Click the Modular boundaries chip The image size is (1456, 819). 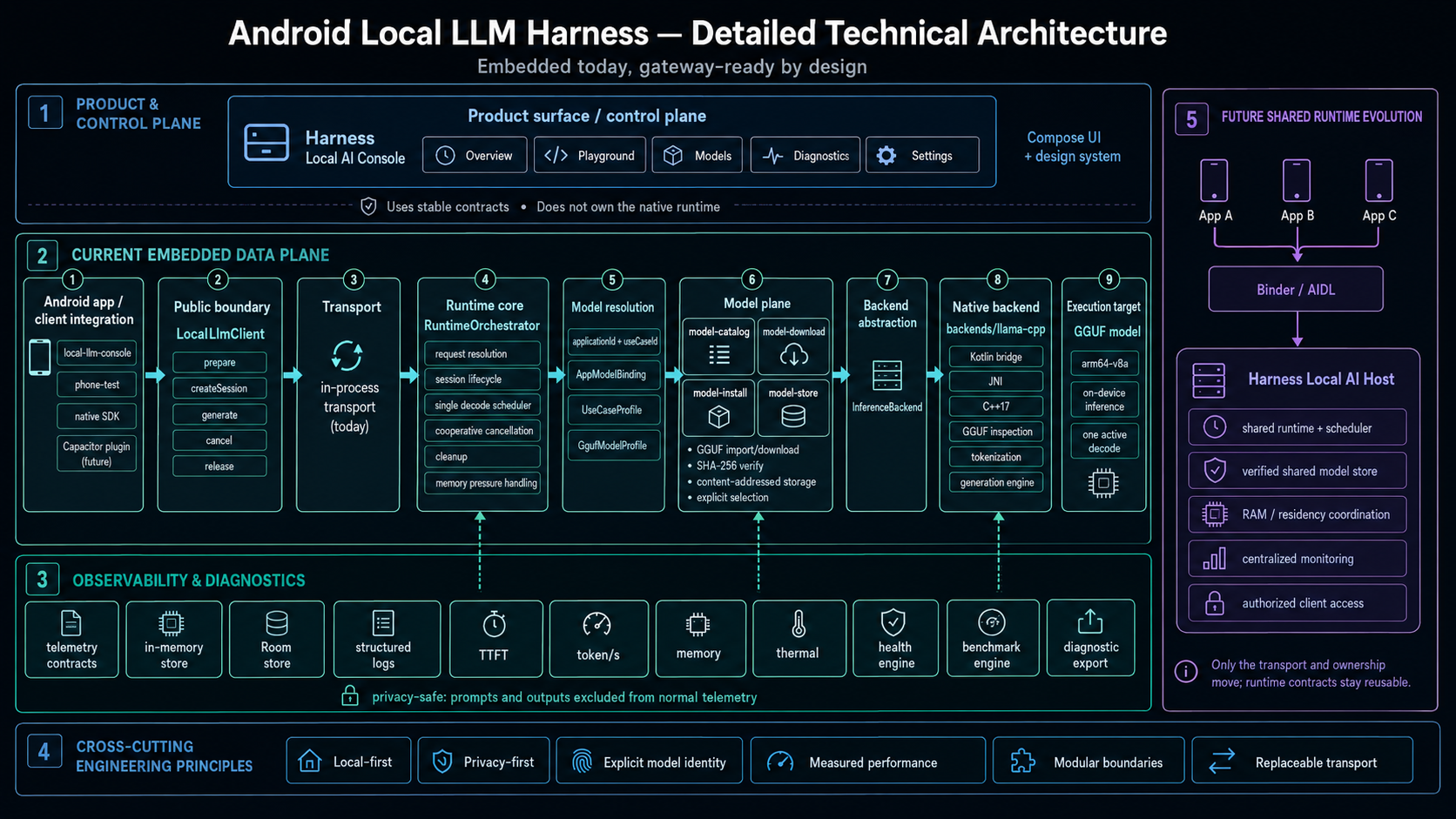(x=1089, y=761)
